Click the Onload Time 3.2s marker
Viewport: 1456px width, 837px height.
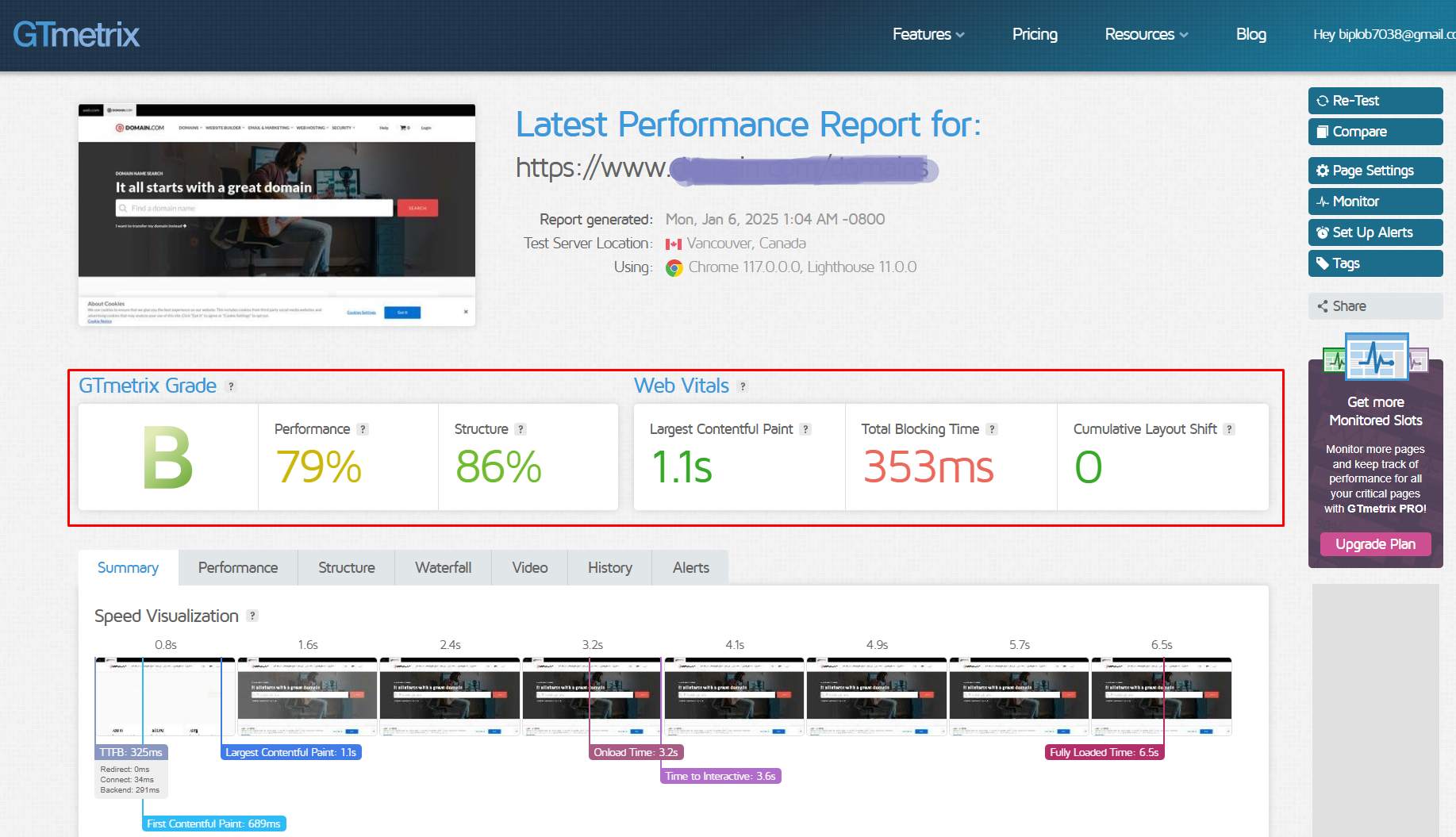[636, 752]
